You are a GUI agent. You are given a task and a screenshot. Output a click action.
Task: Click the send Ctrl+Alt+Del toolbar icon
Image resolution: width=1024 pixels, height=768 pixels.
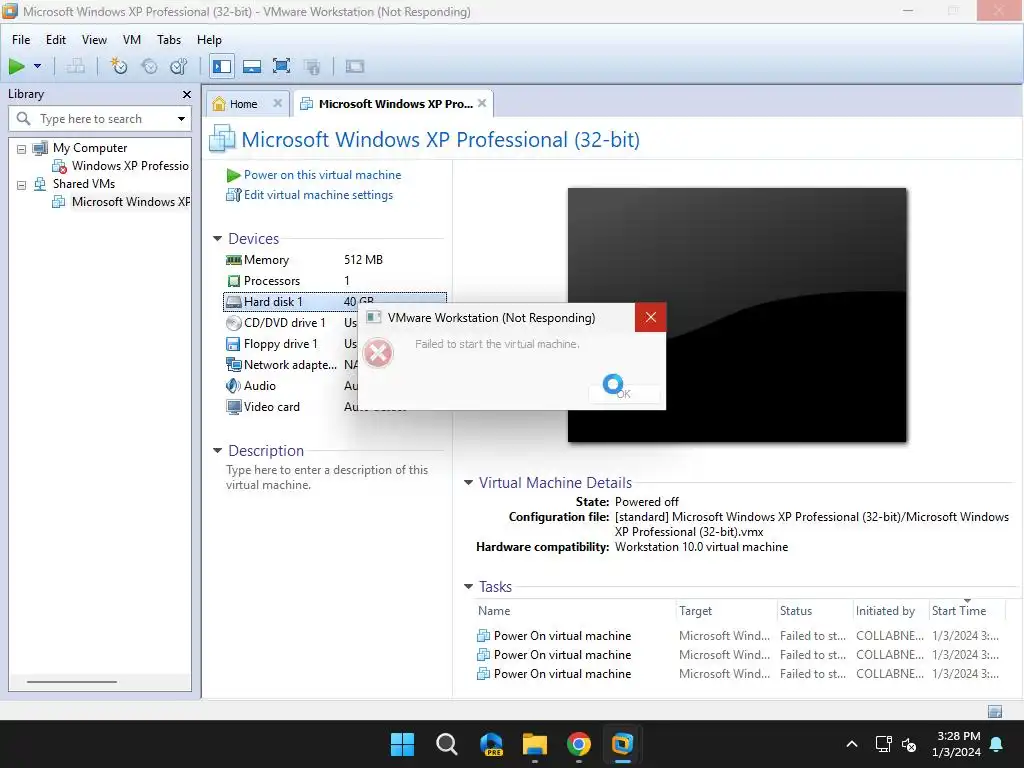coord(76,66)
